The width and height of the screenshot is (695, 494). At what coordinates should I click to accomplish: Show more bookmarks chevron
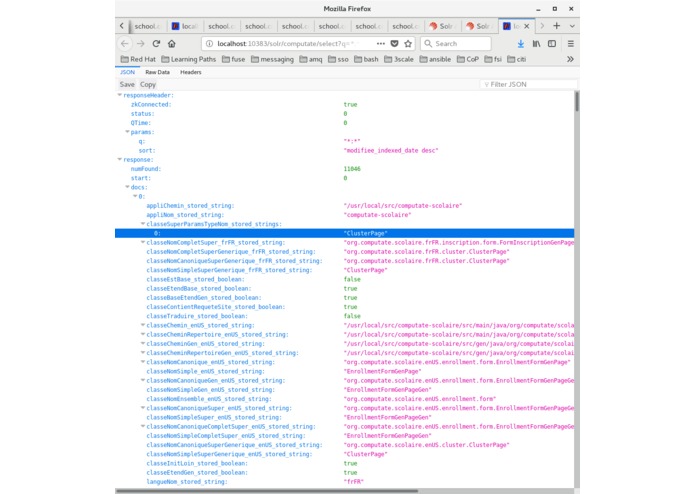tap(570, 59)
